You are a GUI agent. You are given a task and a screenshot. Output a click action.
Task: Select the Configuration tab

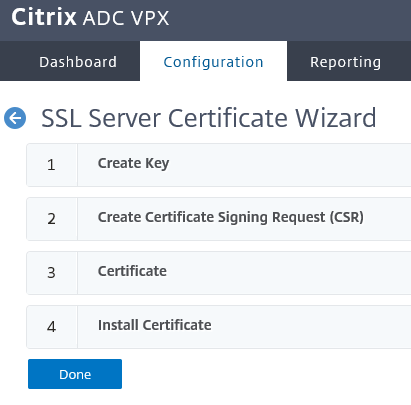coord(213,62)
